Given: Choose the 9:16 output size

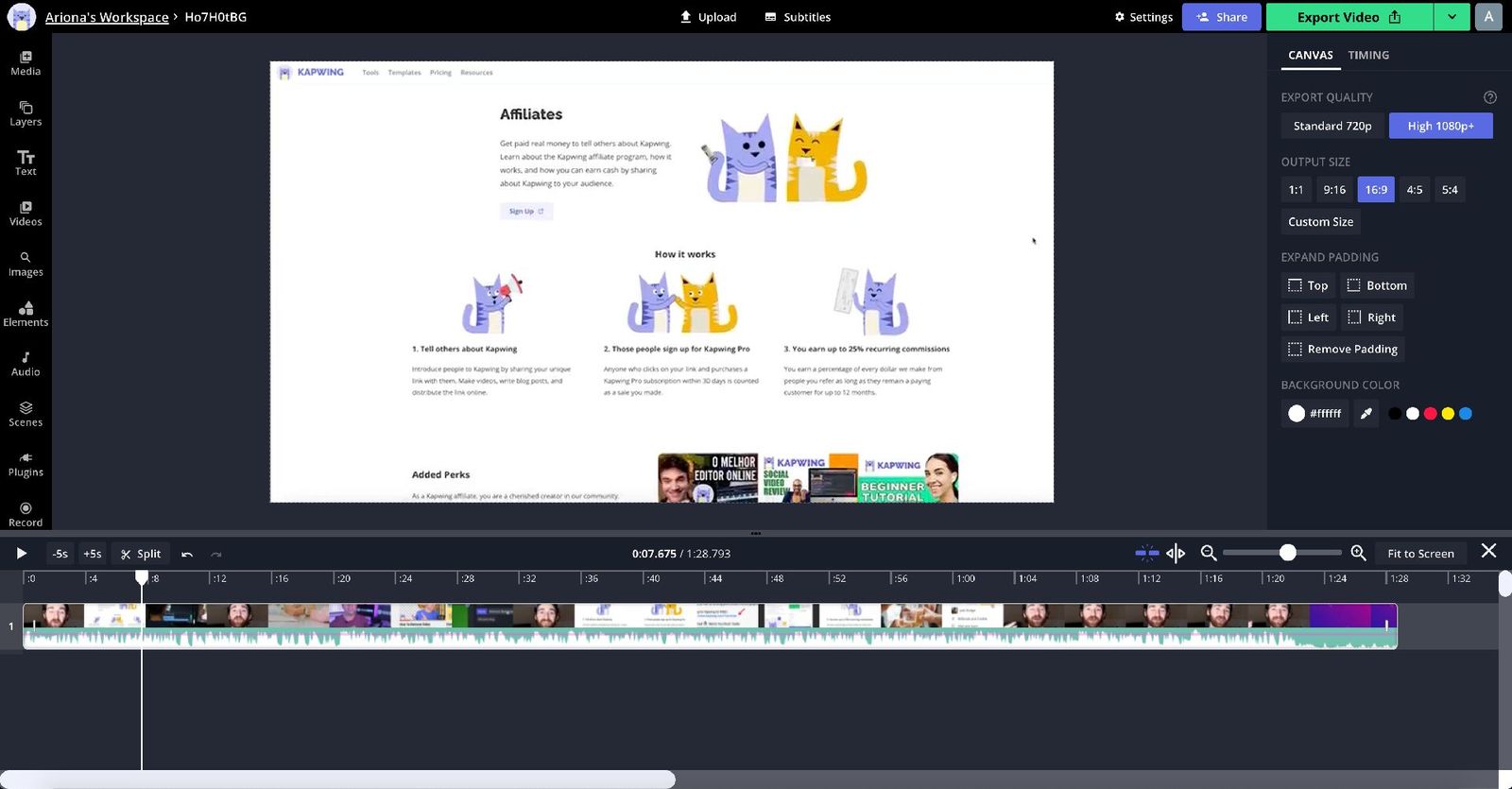Looking at the screenshot, I should [x=1334, y=190].
